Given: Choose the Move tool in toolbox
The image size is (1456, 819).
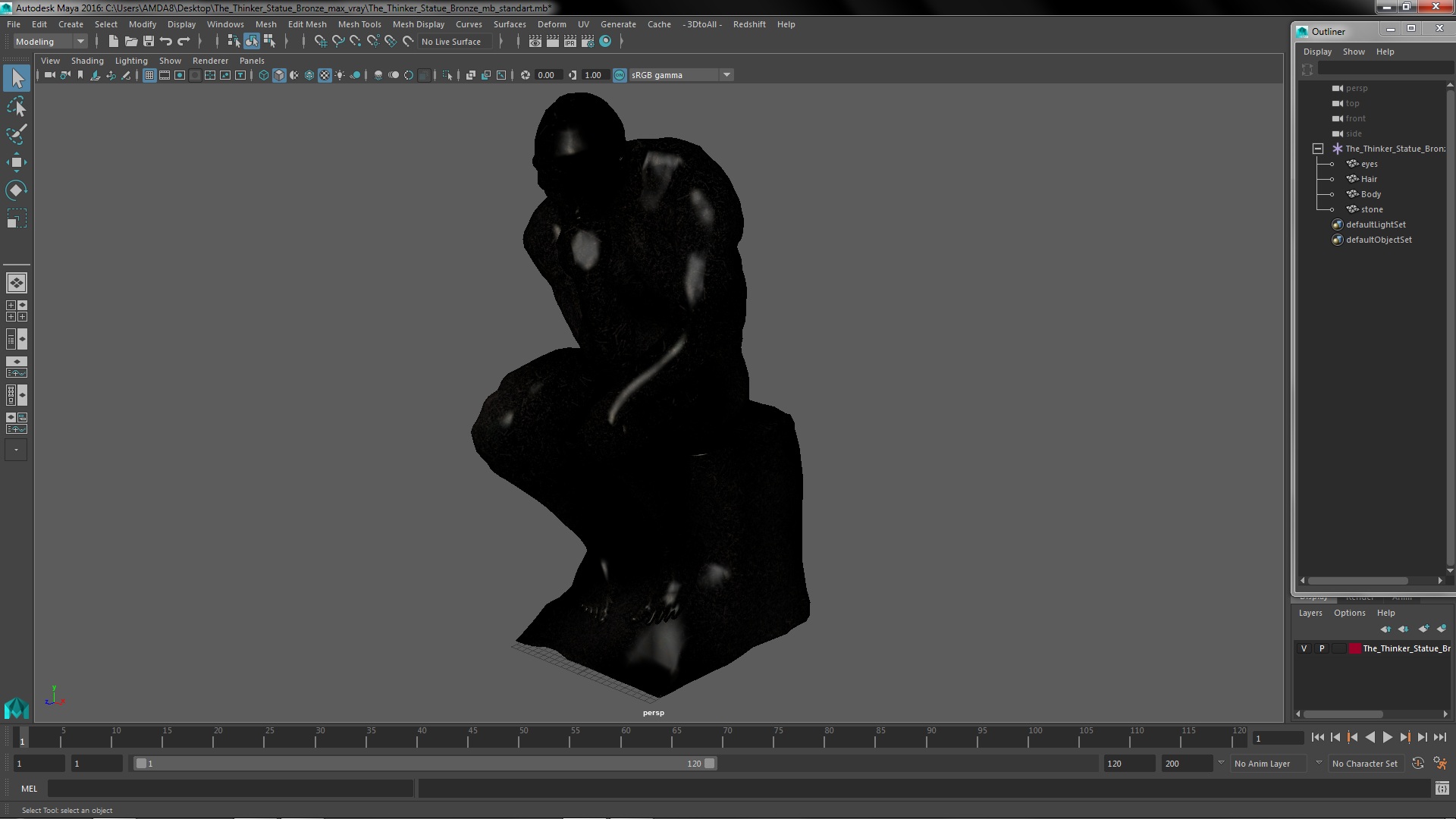Looking at the screenshot, I should 17,162.
